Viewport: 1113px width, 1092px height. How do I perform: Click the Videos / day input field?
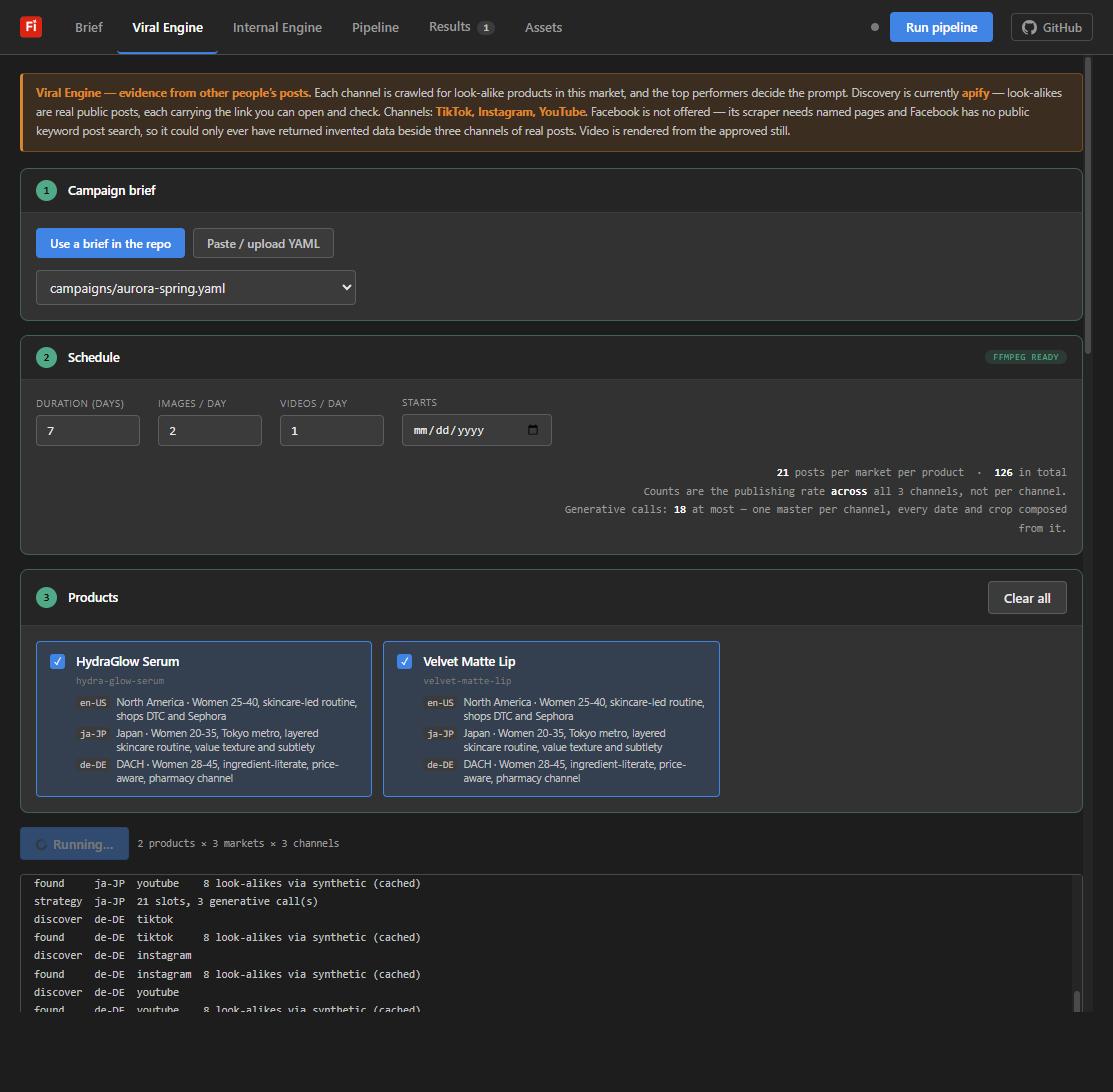coord(332,430)
